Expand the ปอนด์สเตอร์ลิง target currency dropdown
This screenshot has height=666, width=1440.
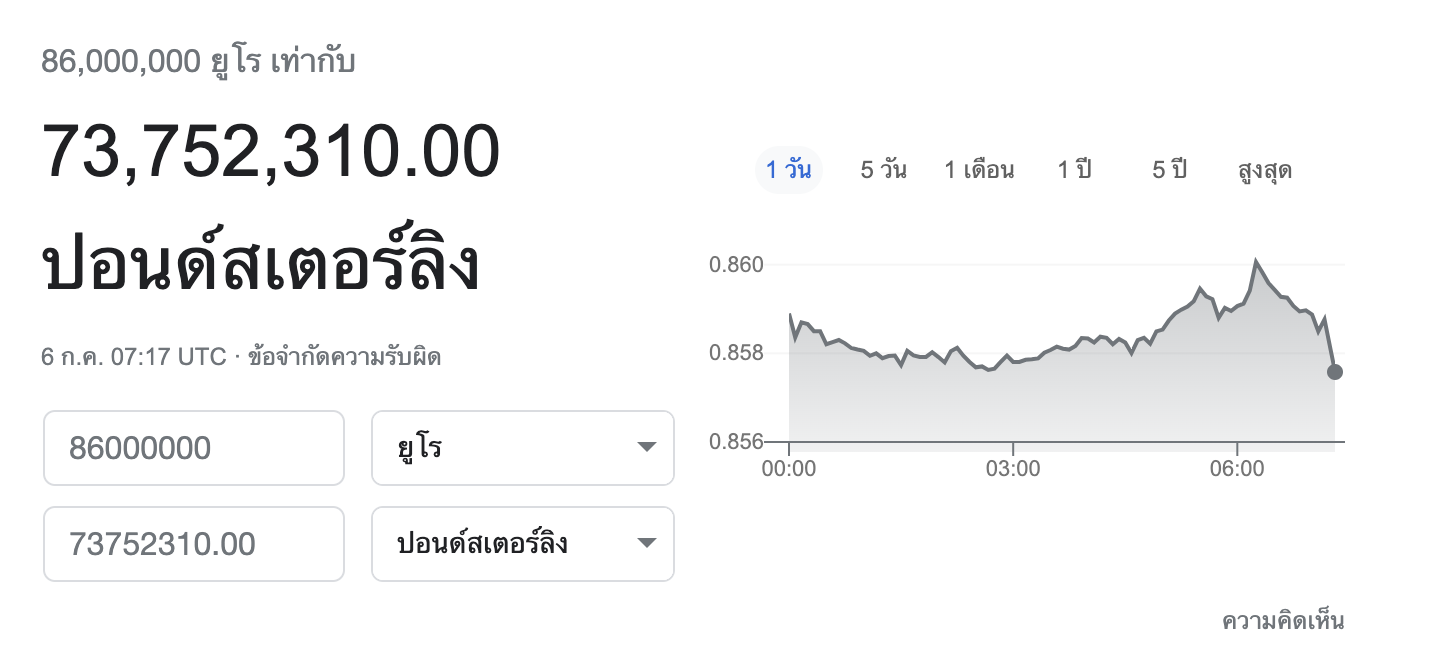523,544
